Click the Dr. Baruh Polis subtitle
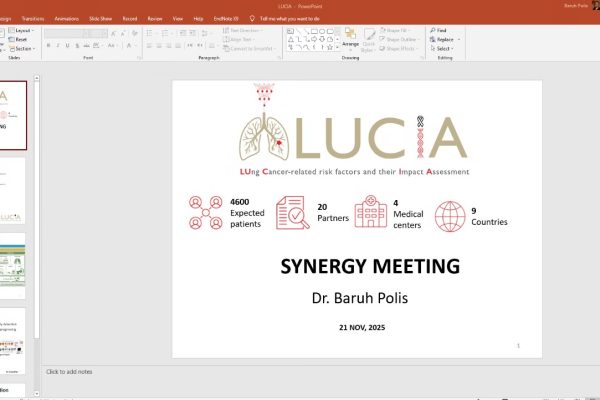 coord(360,298)
